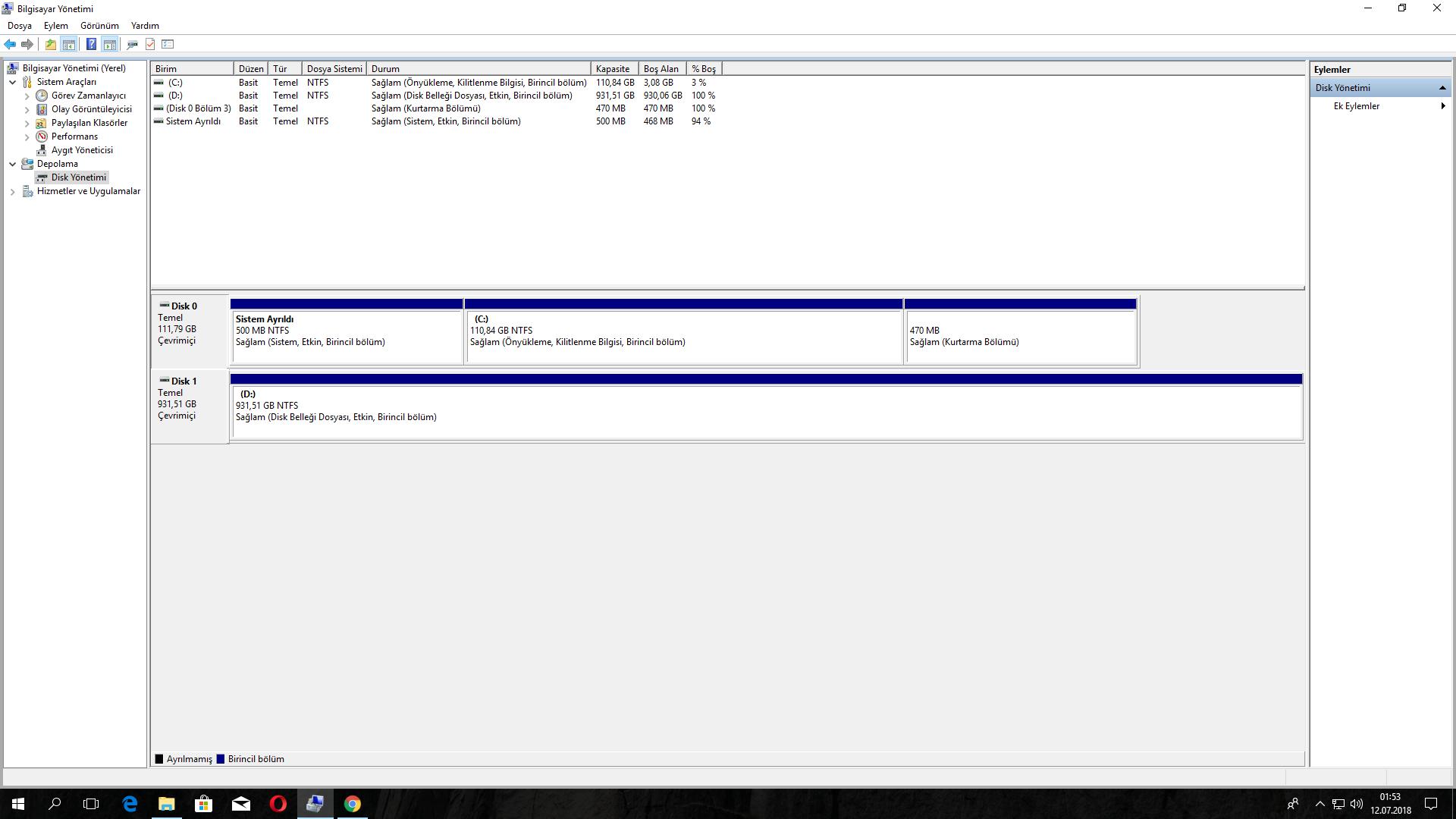Toggle the Show/Hide Action Pane button
Viewport: 1456px width, 819px height.
pos(110,44)
